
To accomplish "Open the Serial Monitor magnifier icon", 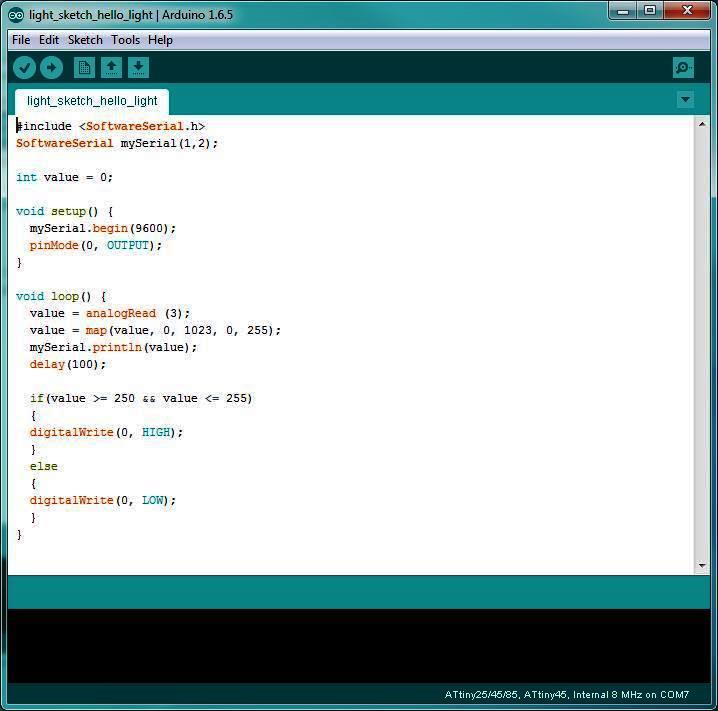I will click(x=683, y=68).
